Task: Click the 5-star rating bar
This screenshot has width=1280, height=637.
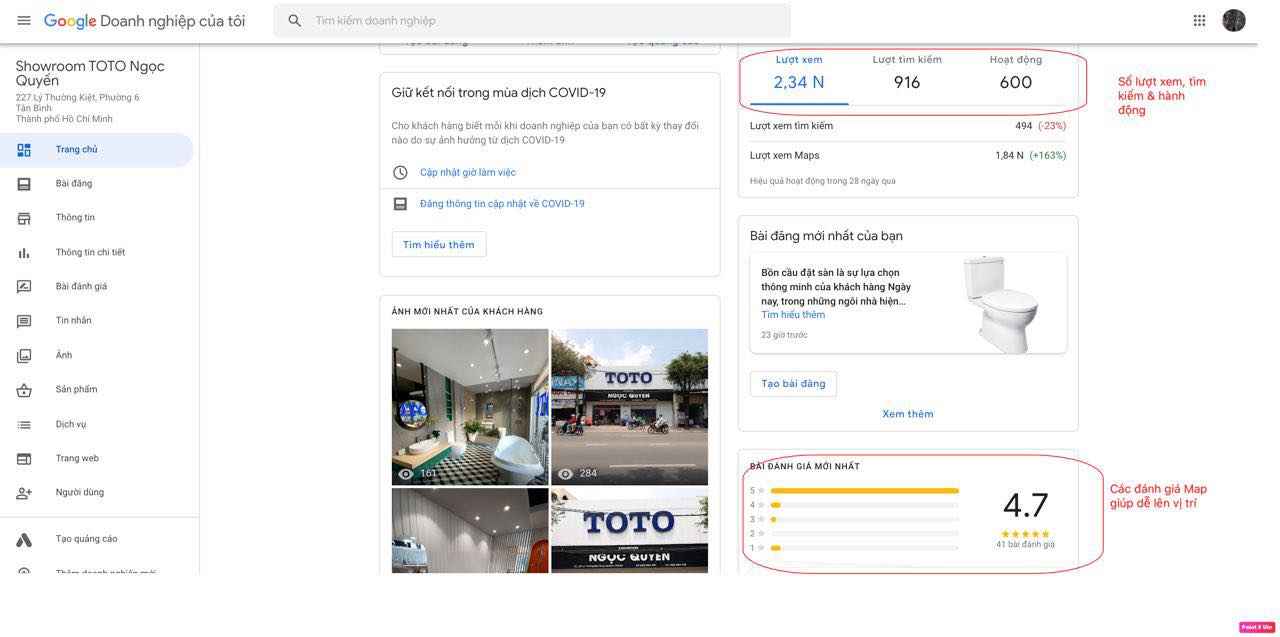Action: click(x=864, y=491)
